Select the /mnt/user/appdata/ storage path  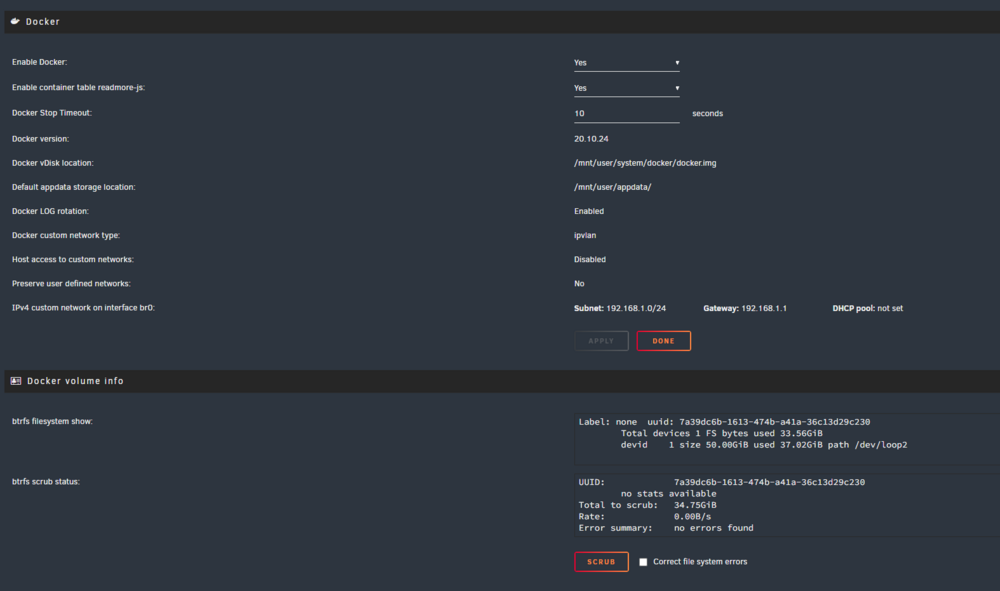(x=612, y=187)
